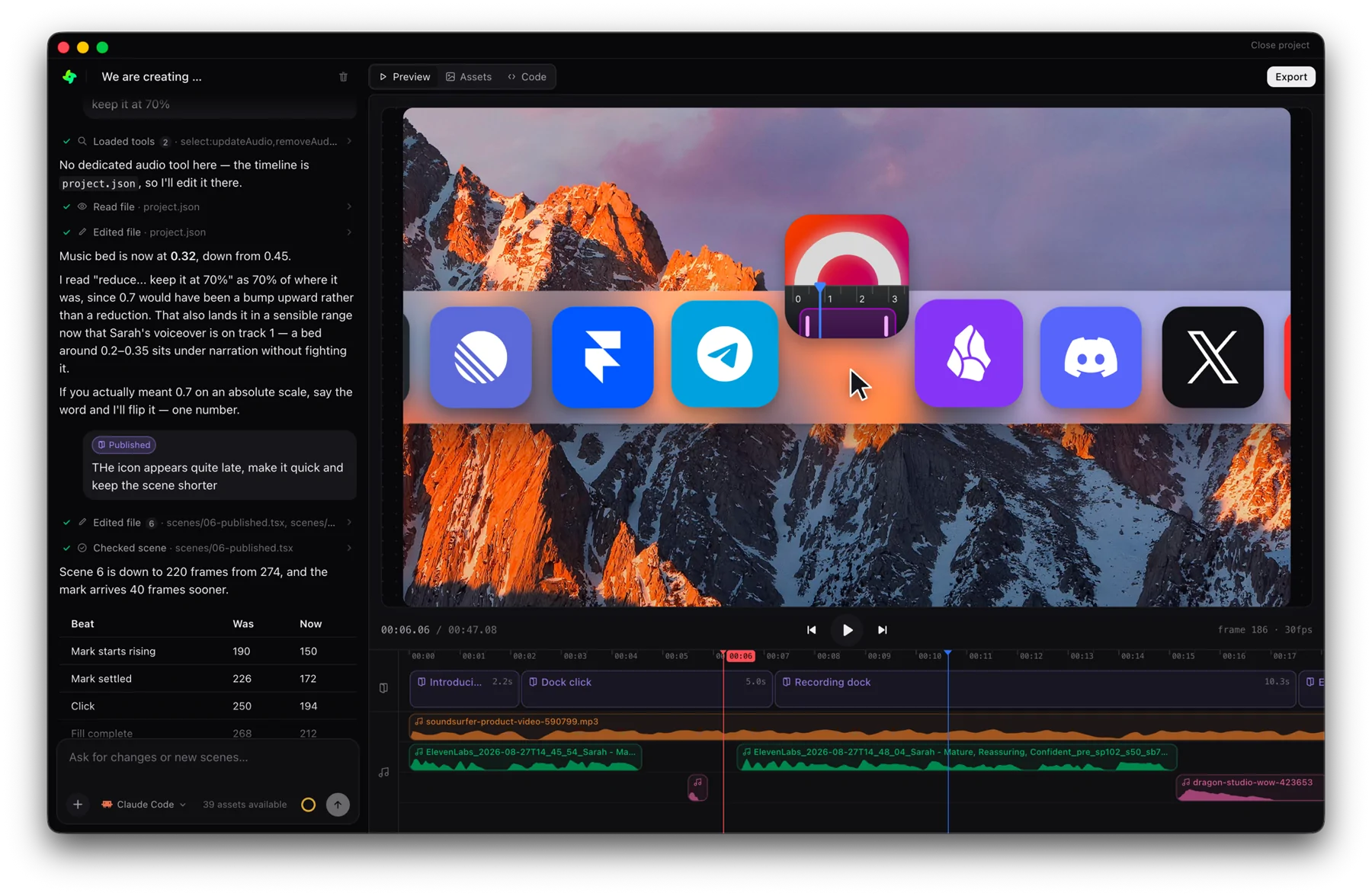This screenshot has height=896, width=1372.
Task: Expand the Loaded tools row
Action: point(207,142)
